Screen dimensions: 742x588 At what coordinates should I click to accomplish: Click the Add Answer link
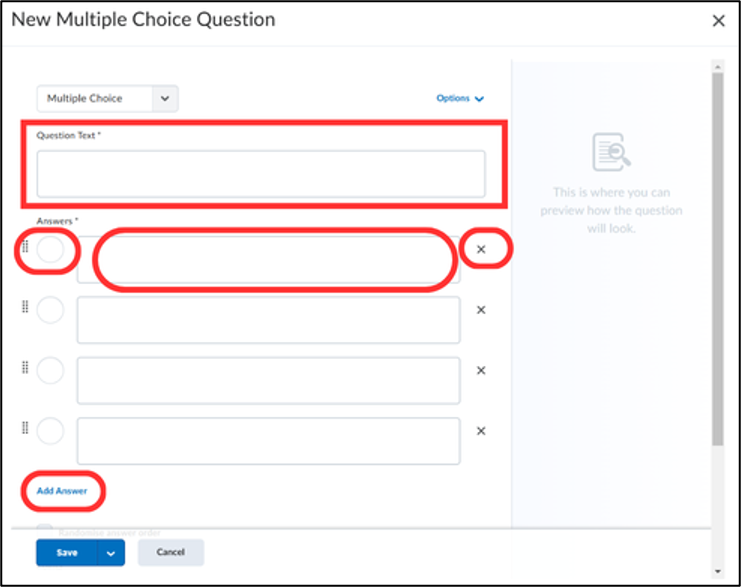click(62, 491)
